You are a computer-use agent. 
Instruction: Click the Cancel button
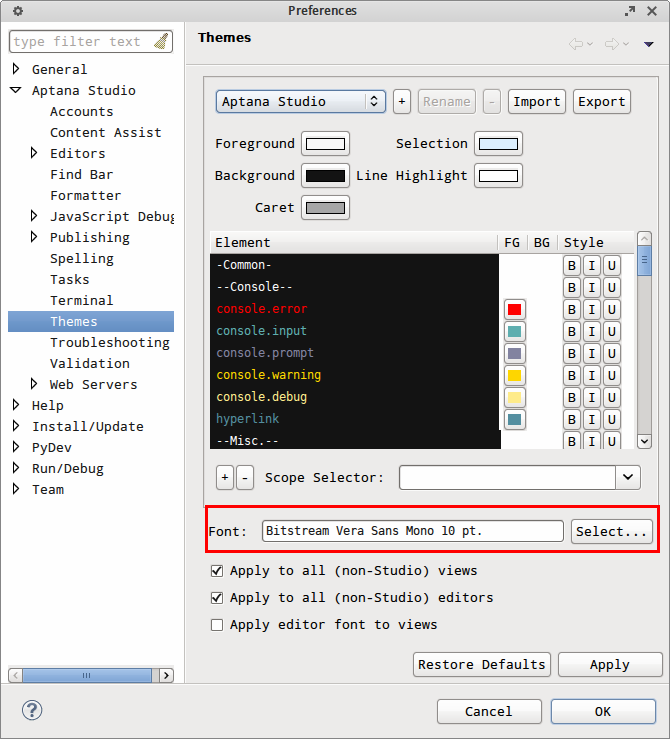point(489,711)
